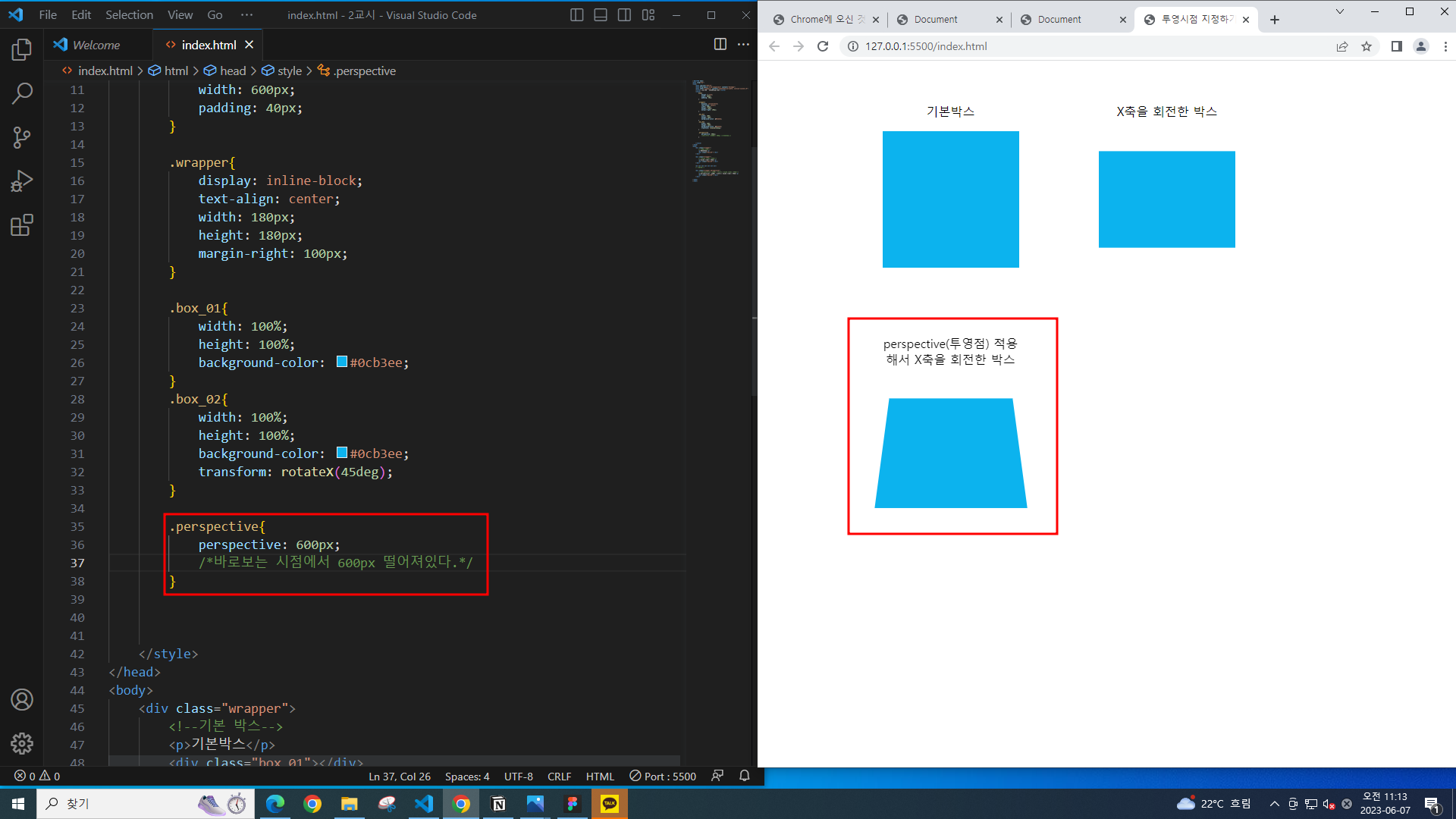
Task: Click the notifications bell in status bar
Action: [745, 776]
